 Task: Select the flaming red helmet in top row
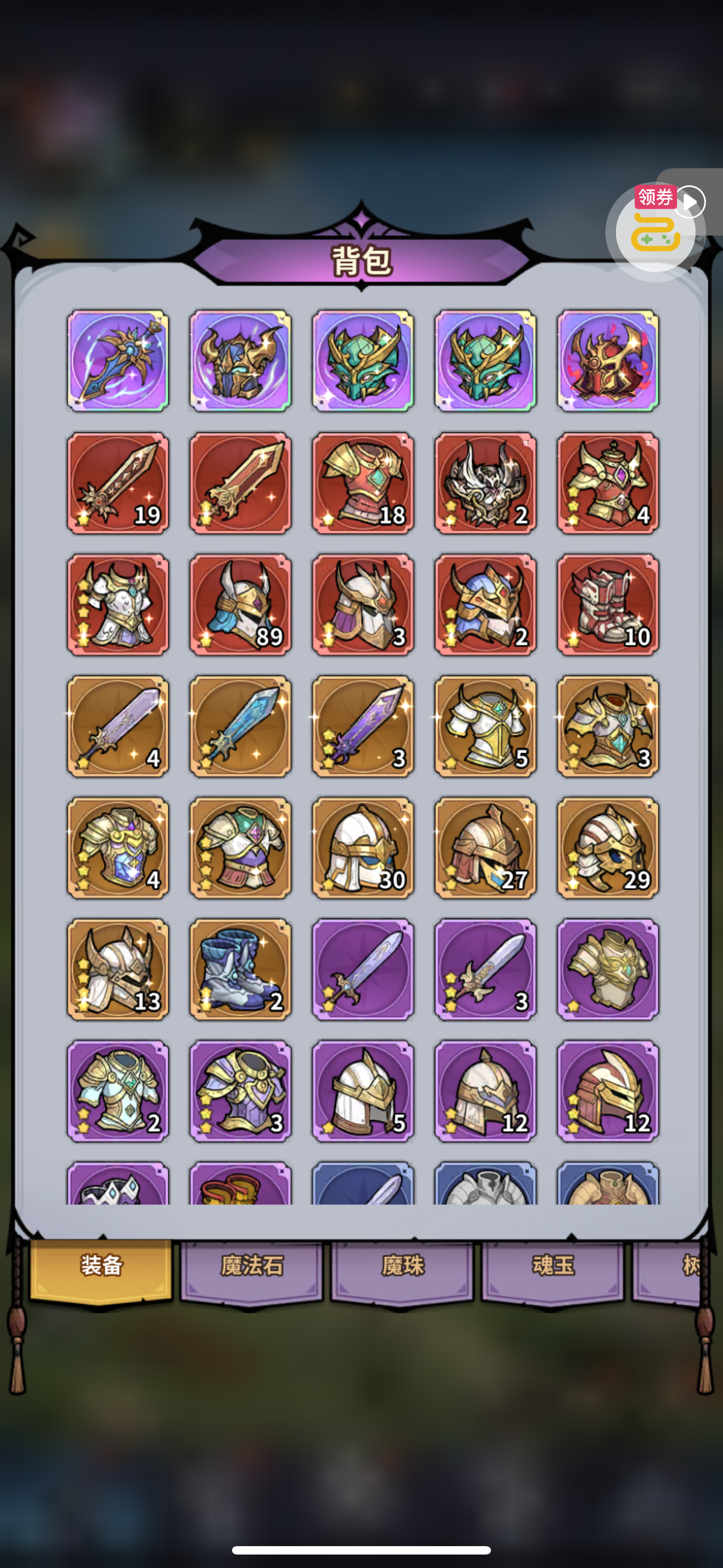click(x=608, y=361)
